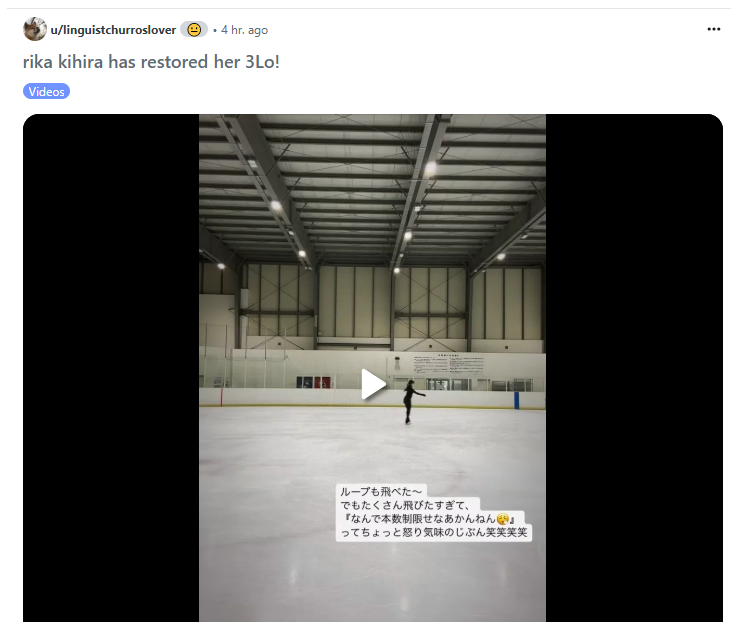Click the 4 hr. ago timestamp

pyautogui.click(x=244, y=30)
